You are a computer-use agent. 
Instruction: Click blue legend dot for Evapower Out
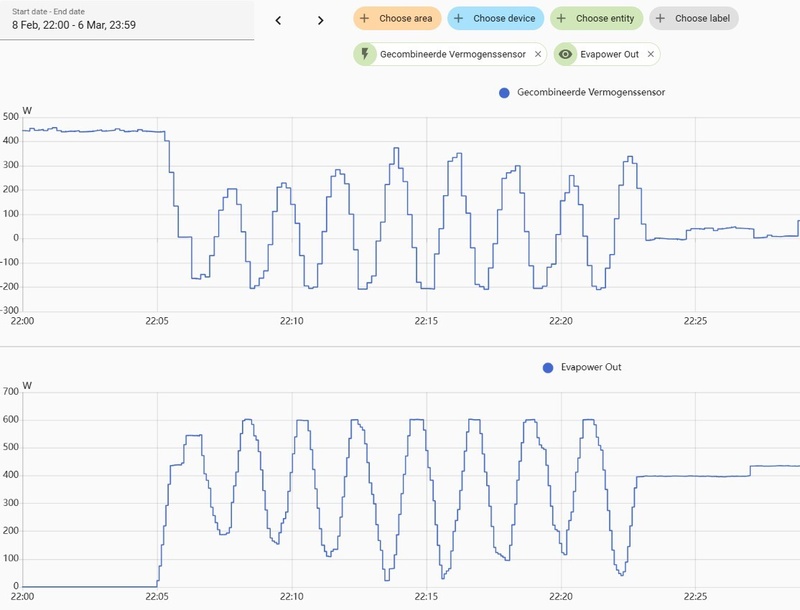(548, 368)
